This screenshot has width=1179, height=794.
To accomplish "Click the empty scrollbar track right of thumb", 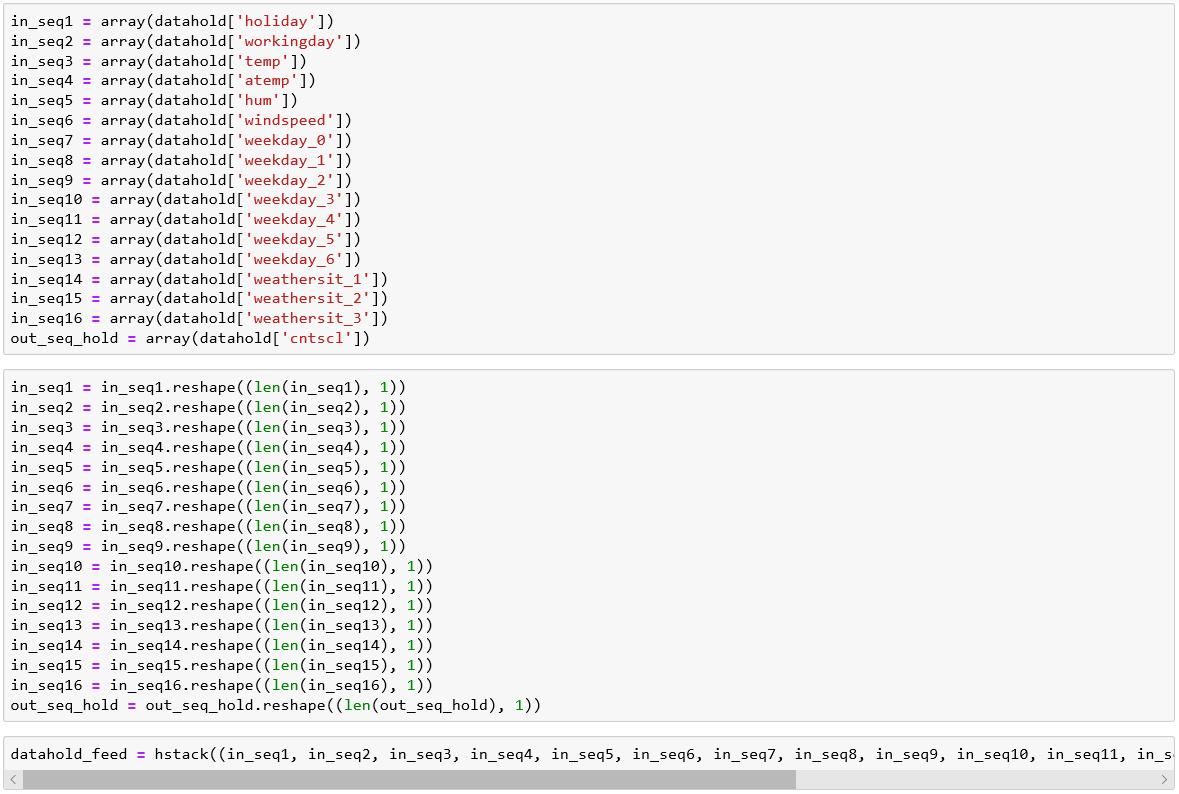I will coord(975,780).
